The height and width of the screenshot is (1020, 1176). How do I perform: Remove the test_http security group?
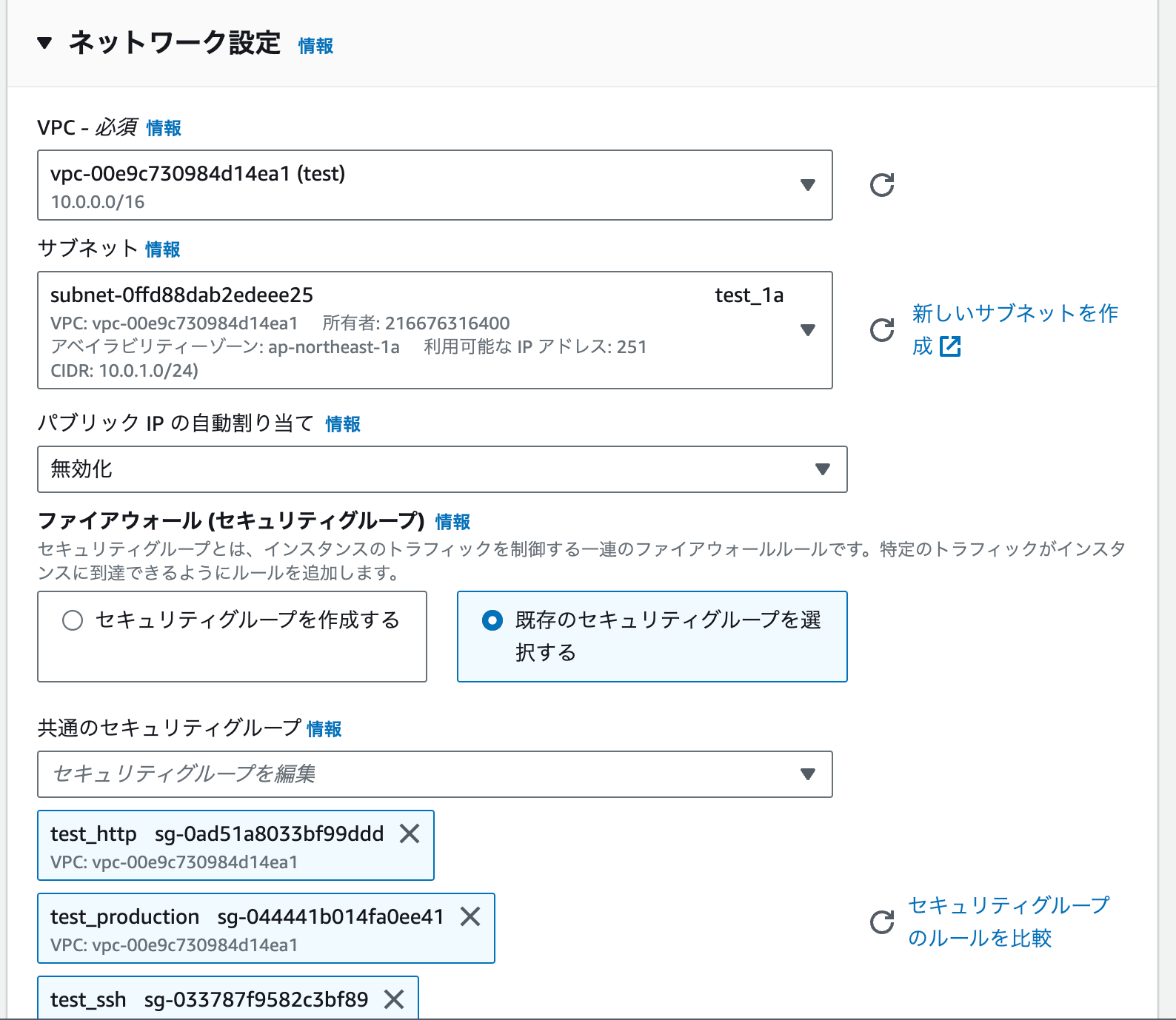[x=410, y=834]
